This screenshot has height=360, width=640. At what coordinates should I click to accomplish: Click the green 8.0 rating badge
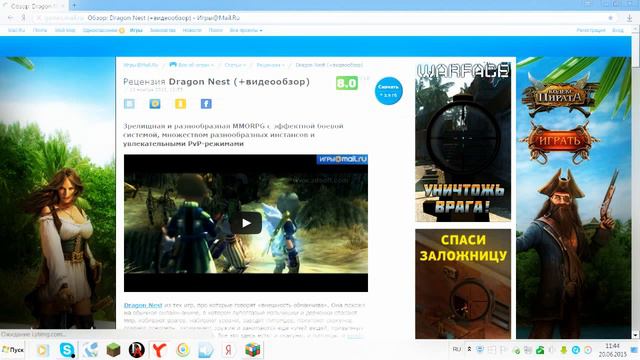(x=347, y=83)
